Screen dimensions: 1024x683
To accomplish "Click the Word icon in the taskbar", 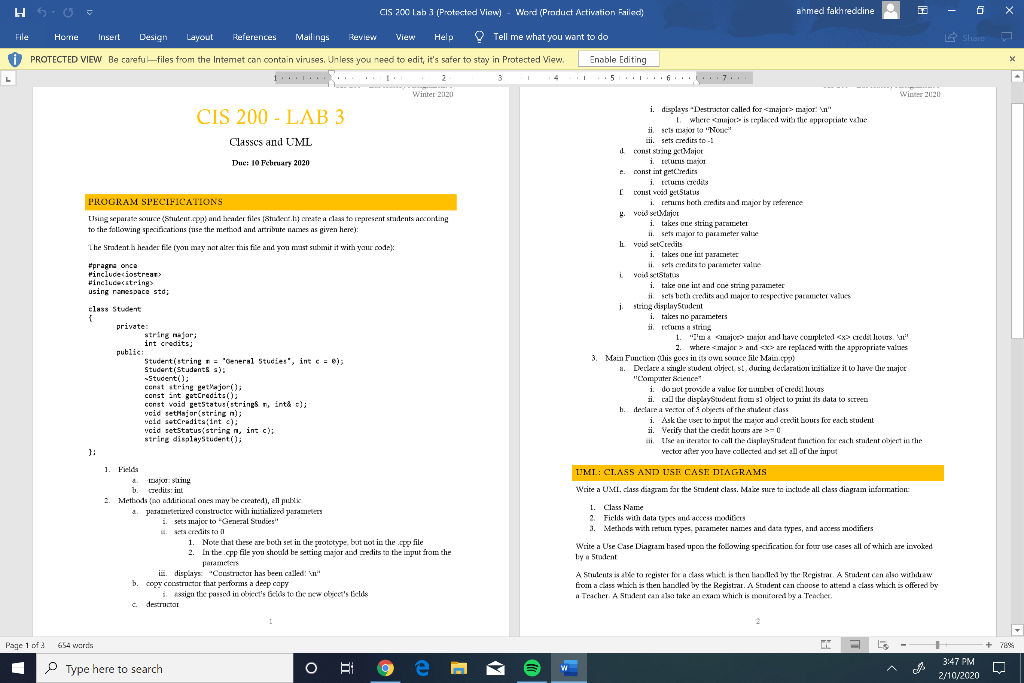I will click(570, 668).
